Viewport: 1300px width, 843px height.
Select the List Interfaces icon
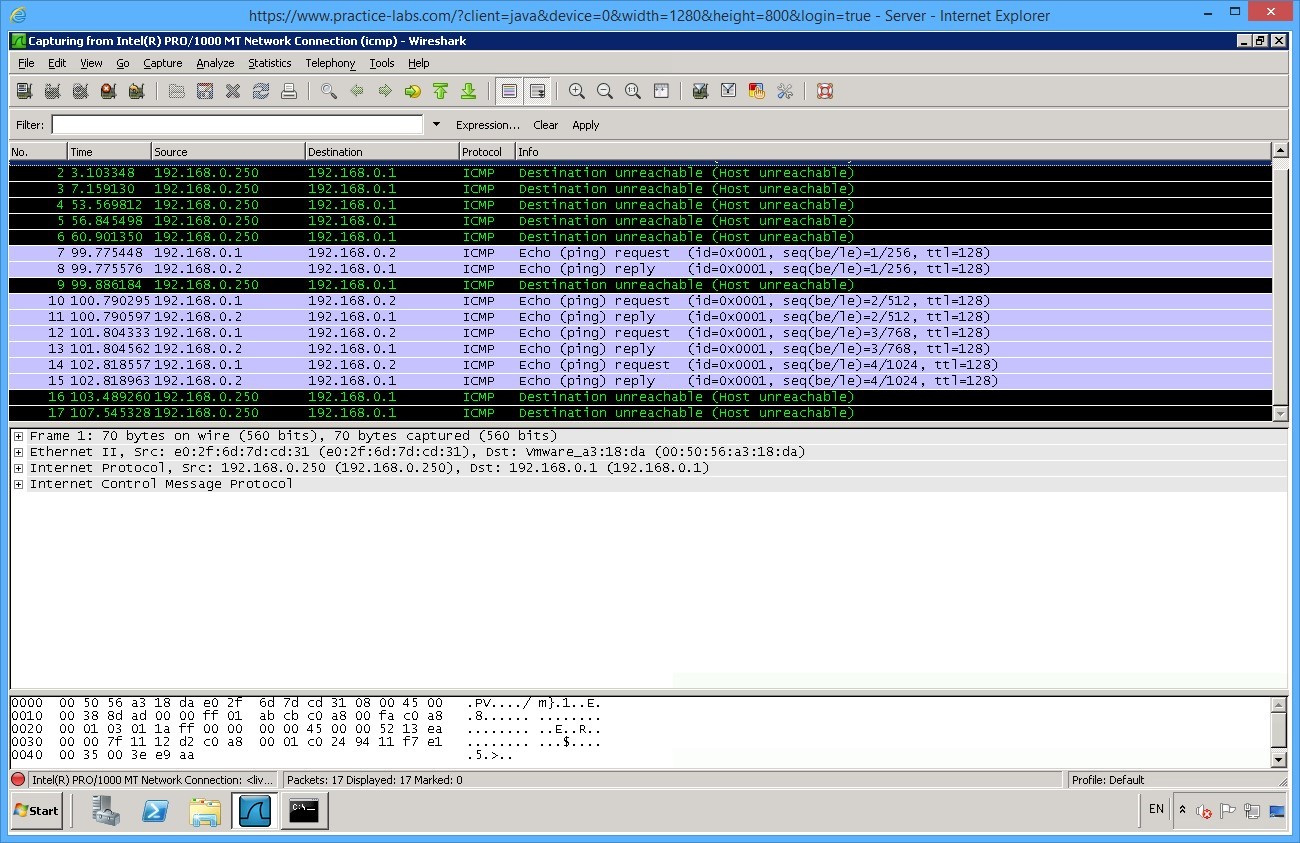point(24,91)
